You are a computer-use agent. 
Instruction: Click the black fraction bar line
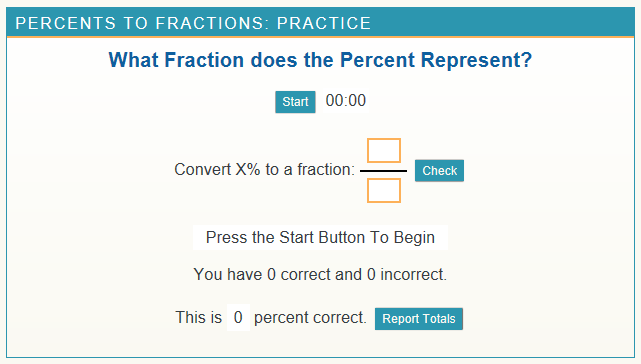click(x=383, y=171)
